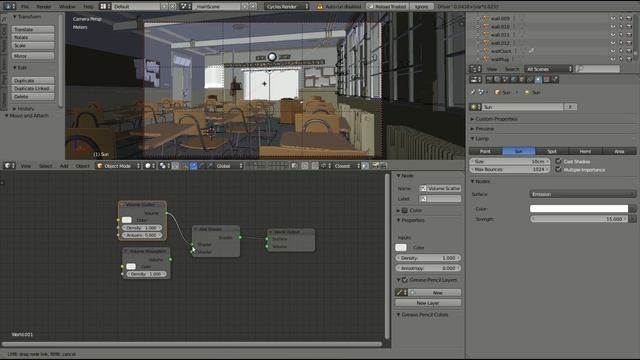640x360 pixels.
Task: Open the Surface Emission dropdown
Action: pyautogui.click(x=582, y=194)
